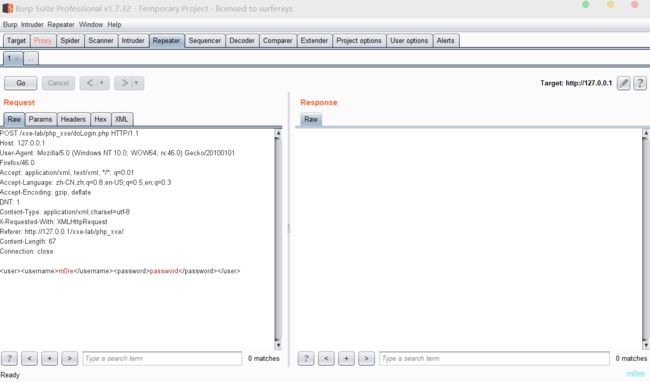Image resolution: width=650 pixels, height=382 pixels.
Task: Switch to the Intruder tool tab
Action: click(133, 41)
